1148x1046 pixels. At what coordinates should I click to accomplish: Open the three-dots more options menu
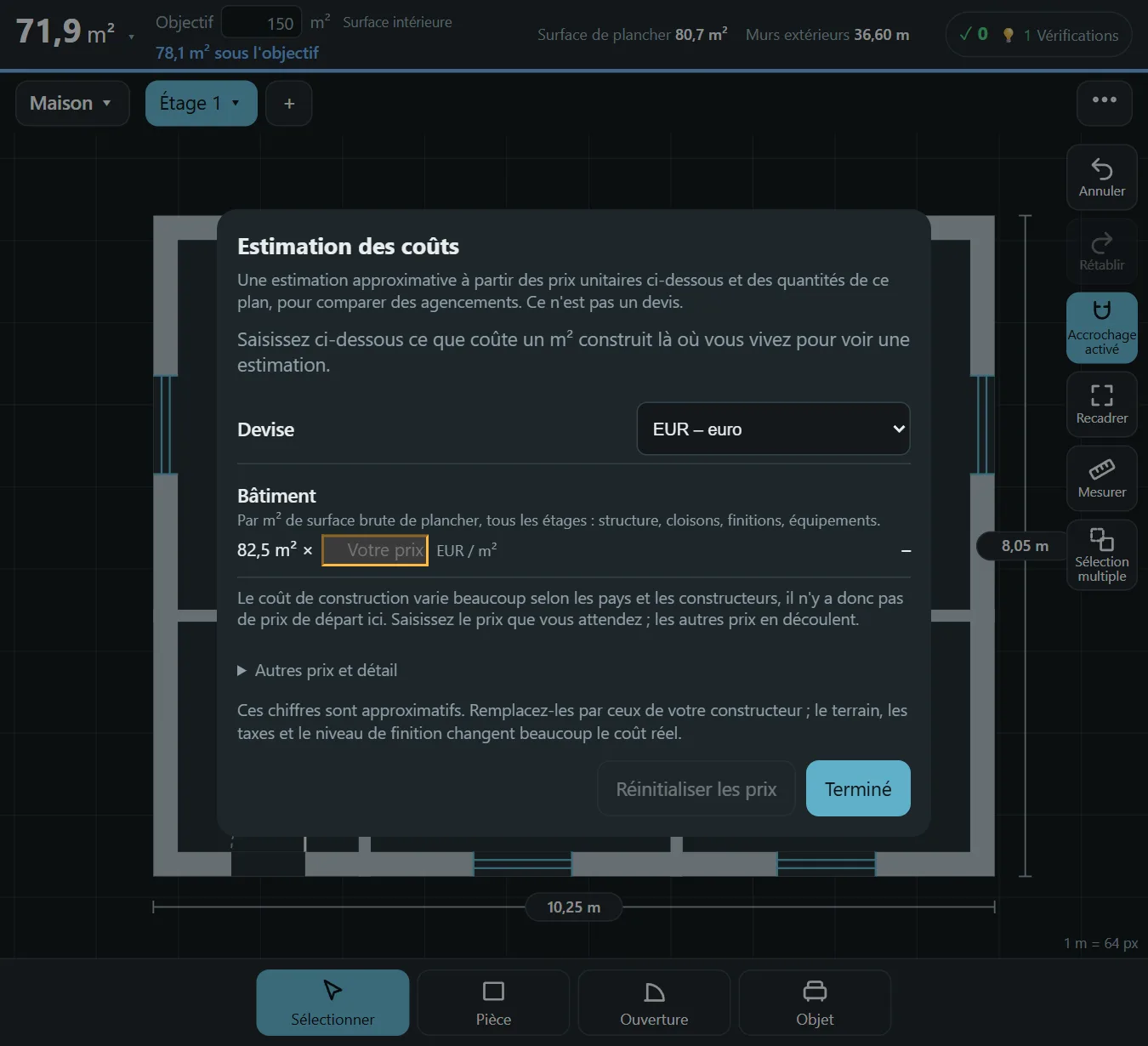pyautogui.click(x=1104, y=103)
